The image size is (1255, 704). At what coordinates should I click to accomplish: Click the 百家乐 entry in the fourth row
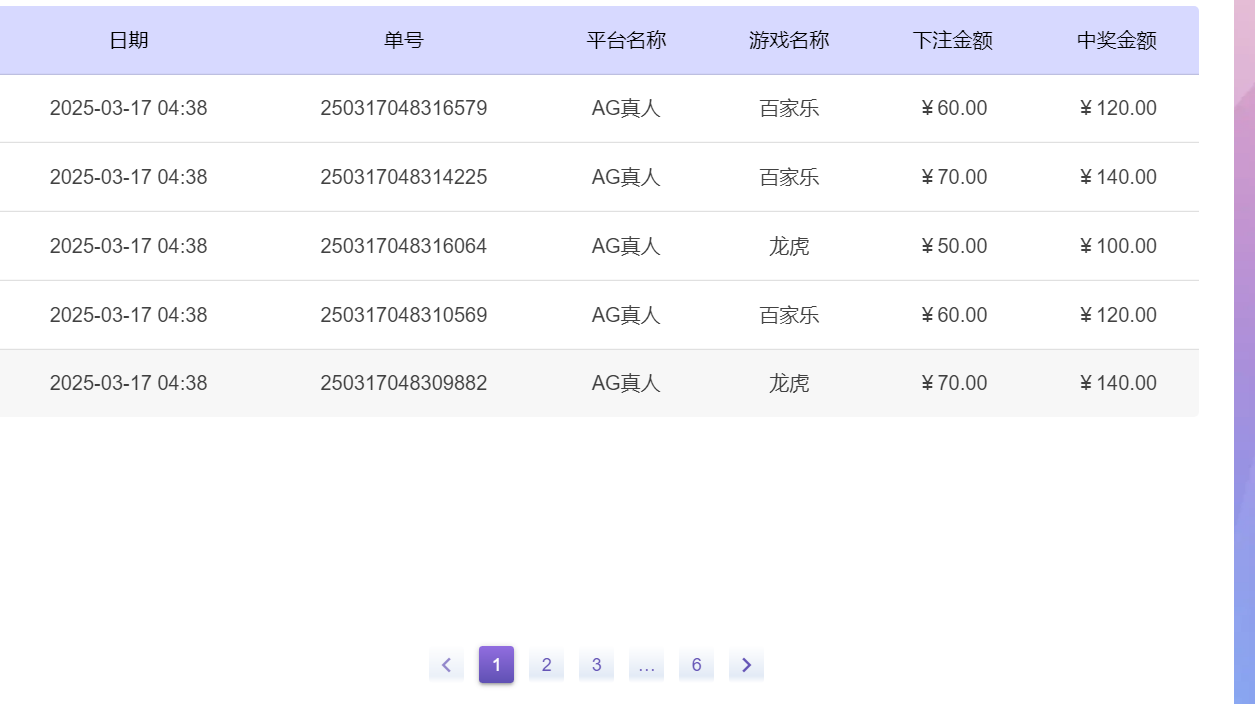pyautogui.click(x=790, y=314)
